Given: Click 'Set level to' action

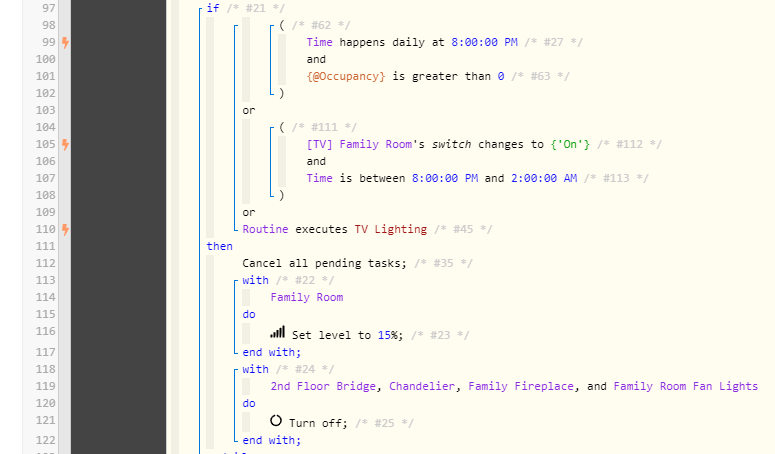Looking at the screenshot, I should [331, 335].
